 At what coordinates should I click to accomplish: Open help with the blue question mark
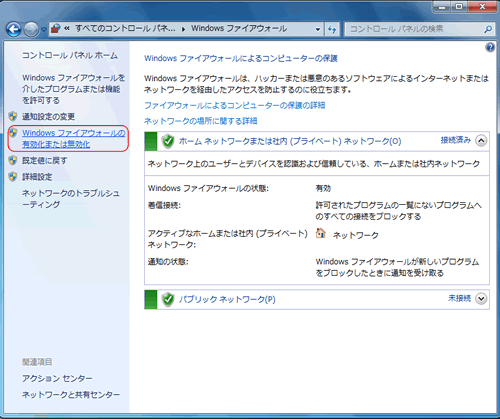coord(490,47)
